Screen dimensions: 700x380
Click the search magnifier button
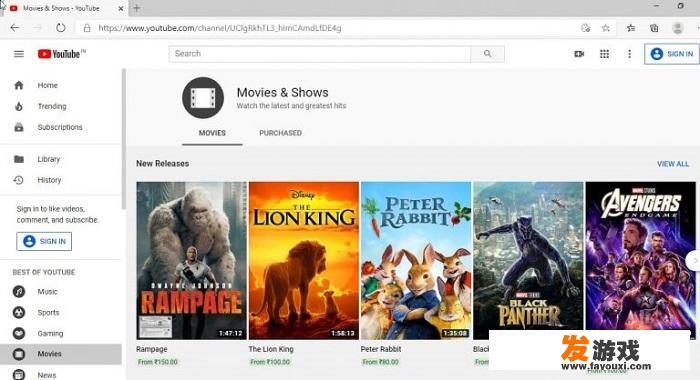pos(488,54)
